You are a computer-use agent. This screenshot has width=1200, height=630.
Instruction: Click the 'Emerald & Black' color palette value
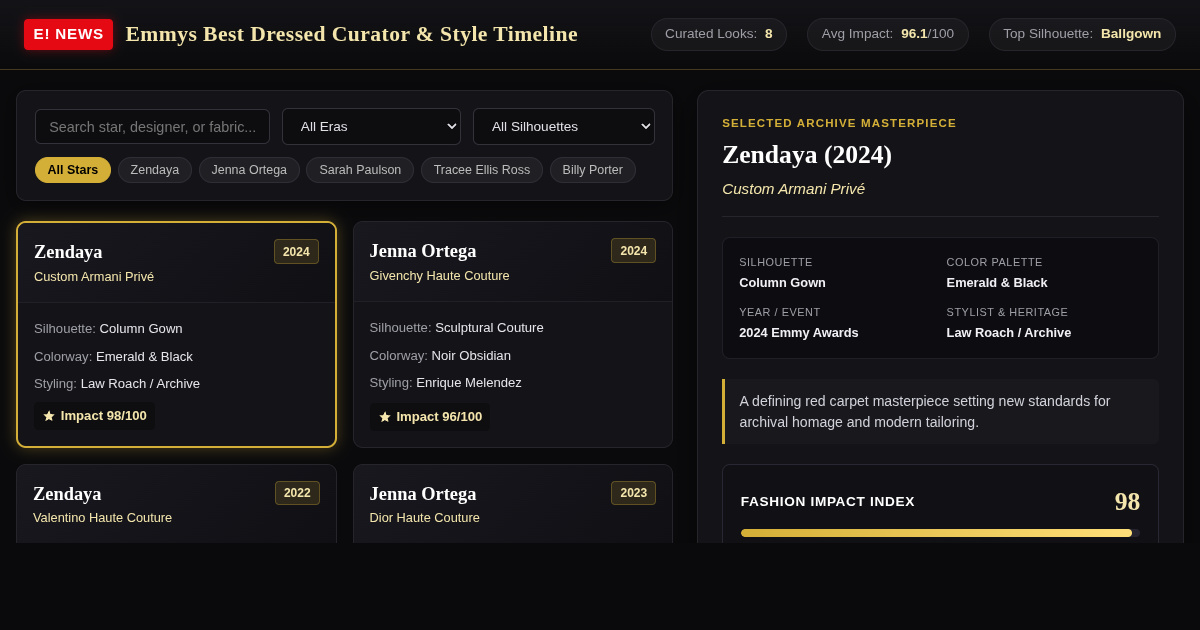997,283
